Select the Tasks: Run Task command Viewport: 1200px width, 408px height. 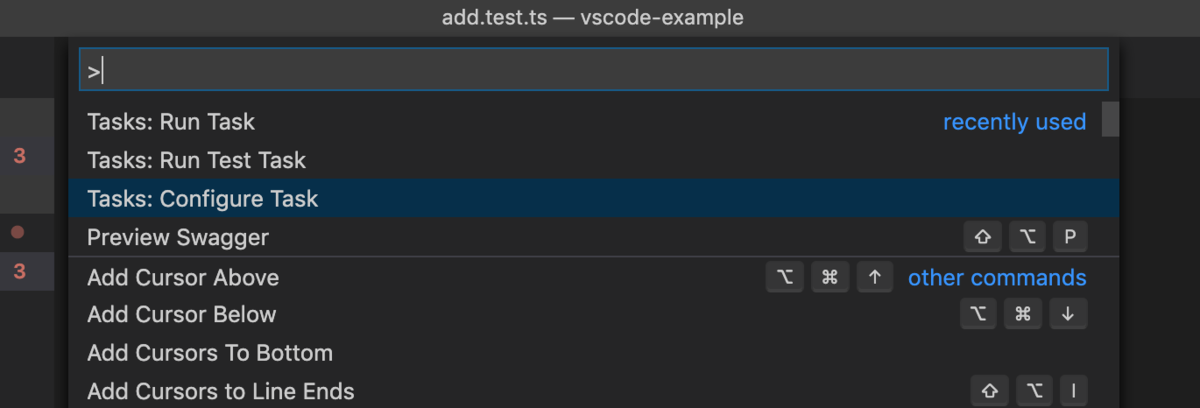point(171,122)
